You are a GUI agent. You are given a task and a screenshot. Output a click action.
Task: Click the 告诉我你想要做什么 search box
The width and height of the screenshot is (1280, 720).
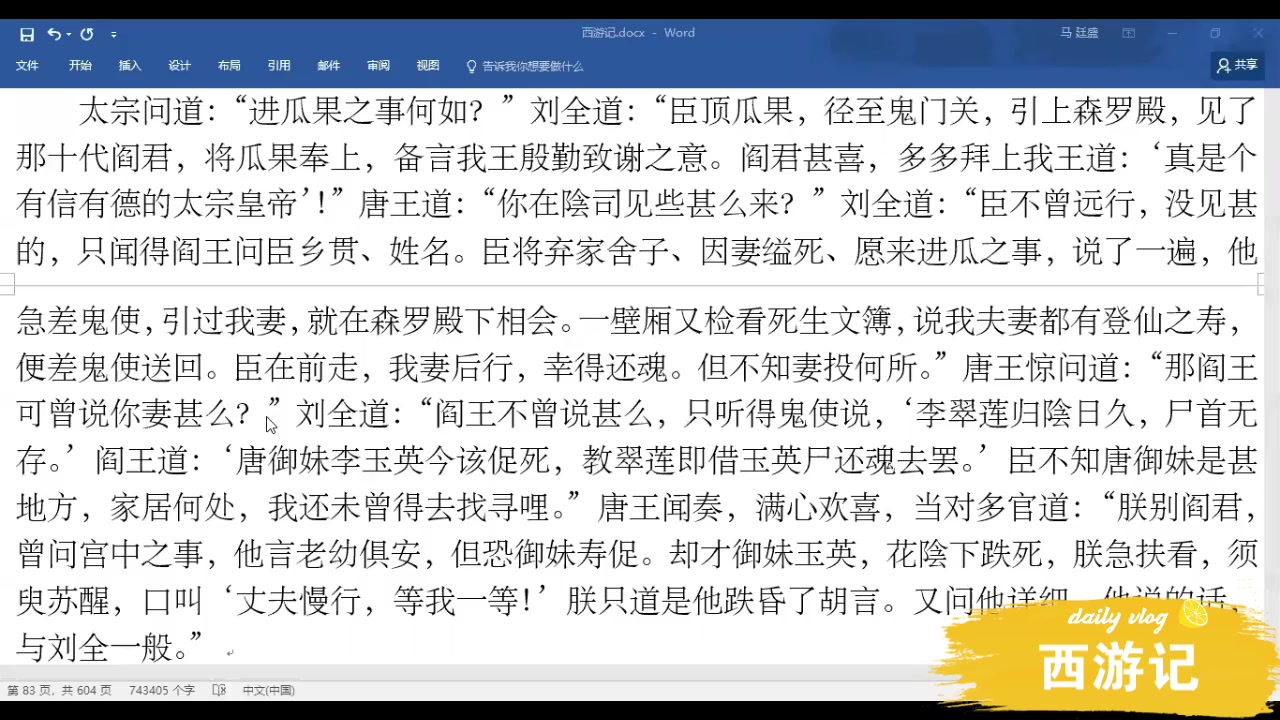click(532, 66)
